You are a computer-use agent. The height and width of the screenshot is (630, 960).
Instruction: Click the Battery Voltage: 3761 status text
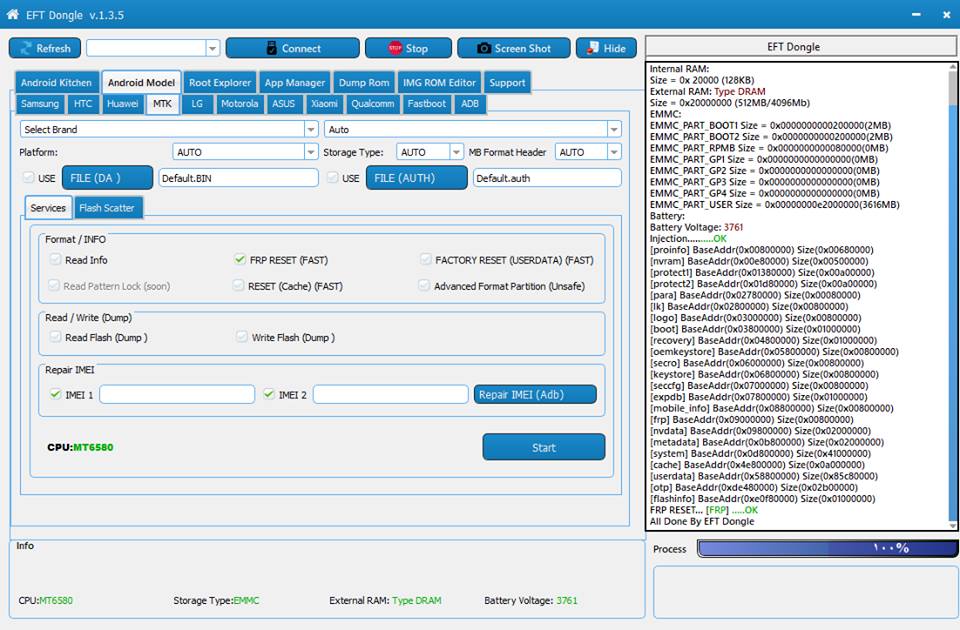point(531,601)
